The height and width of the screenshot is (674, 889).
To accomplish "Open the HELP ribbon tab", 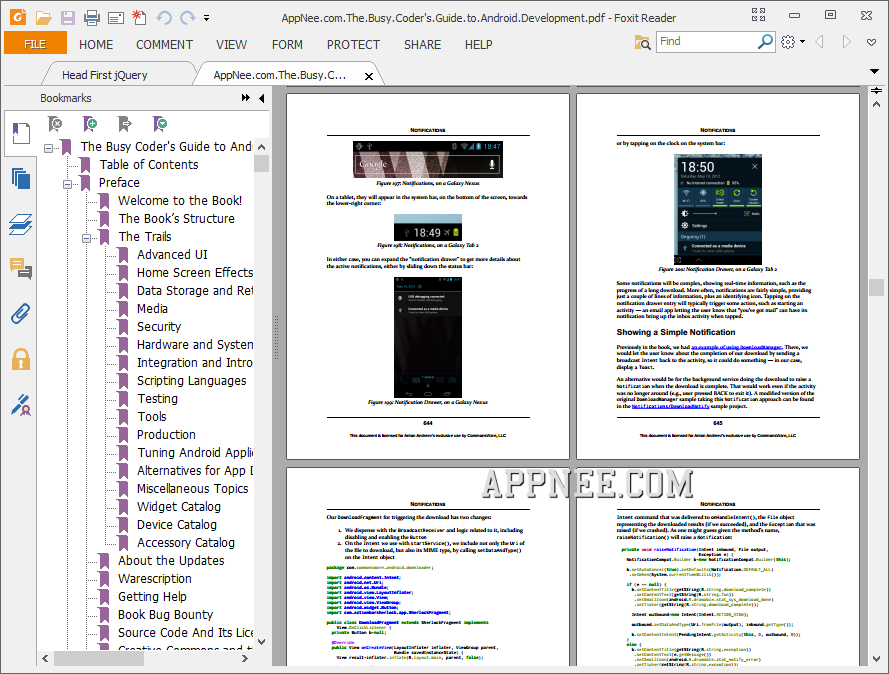I will [479, 44].
